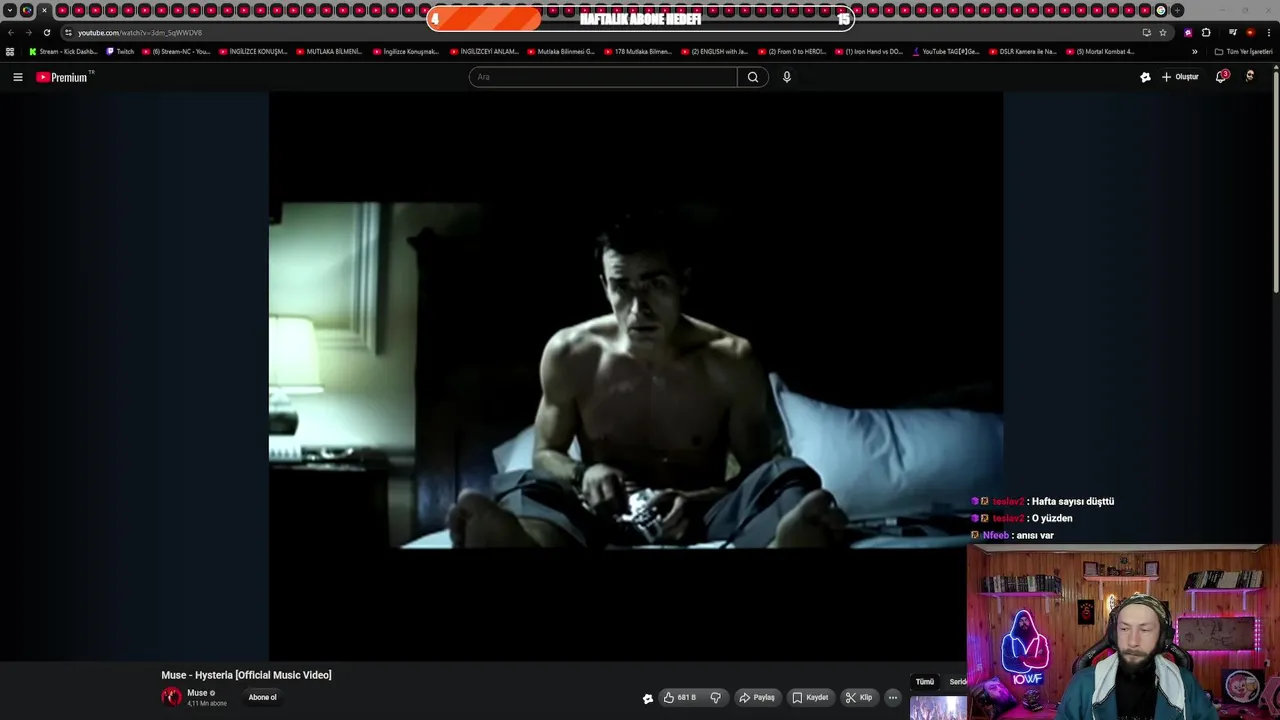Click the YouTube Premium logo
The image size is (1280, 720).
[x=63, y=77]
